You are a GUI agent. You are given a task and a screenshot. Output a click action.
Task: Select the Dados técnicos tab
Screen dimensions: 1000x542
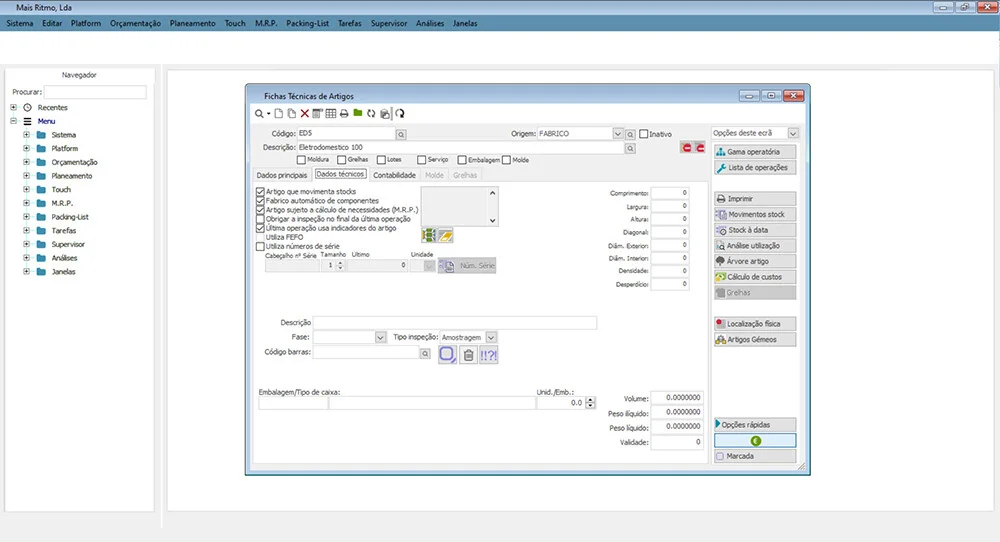coord(340,174)
